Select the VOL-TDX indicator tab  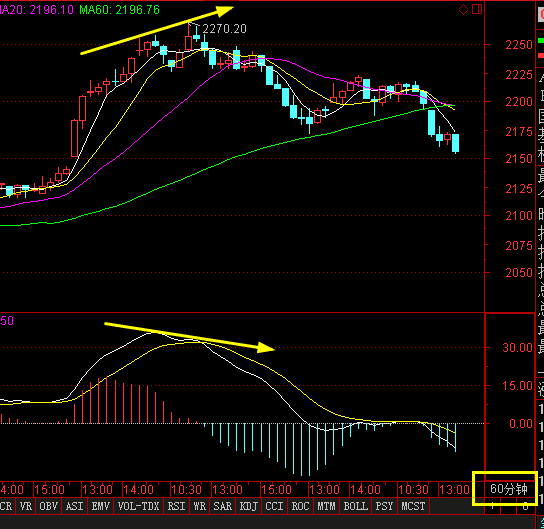138,506
